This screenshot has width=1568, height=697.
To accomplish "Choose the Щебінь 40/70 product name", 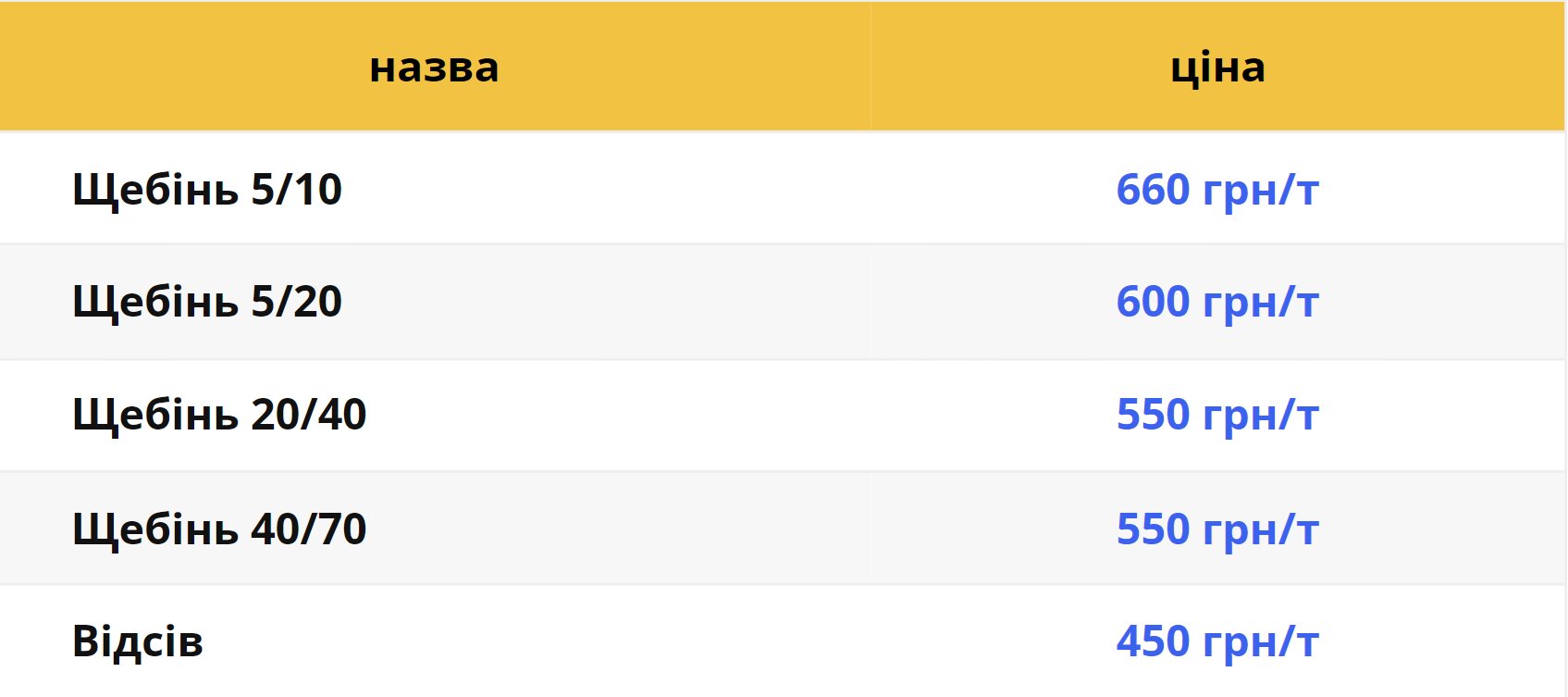I will tap(219, 529).
